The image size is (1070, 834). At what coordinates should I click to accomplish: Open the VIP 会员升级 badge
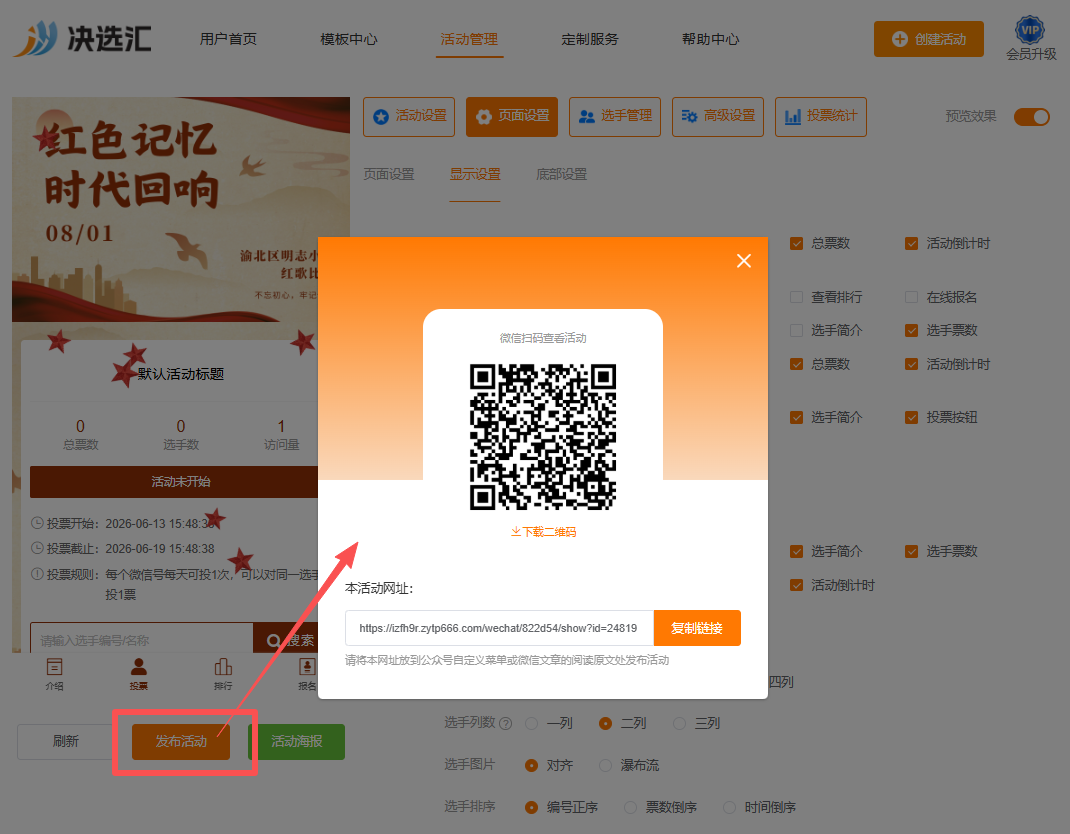tap(1030, 38)
